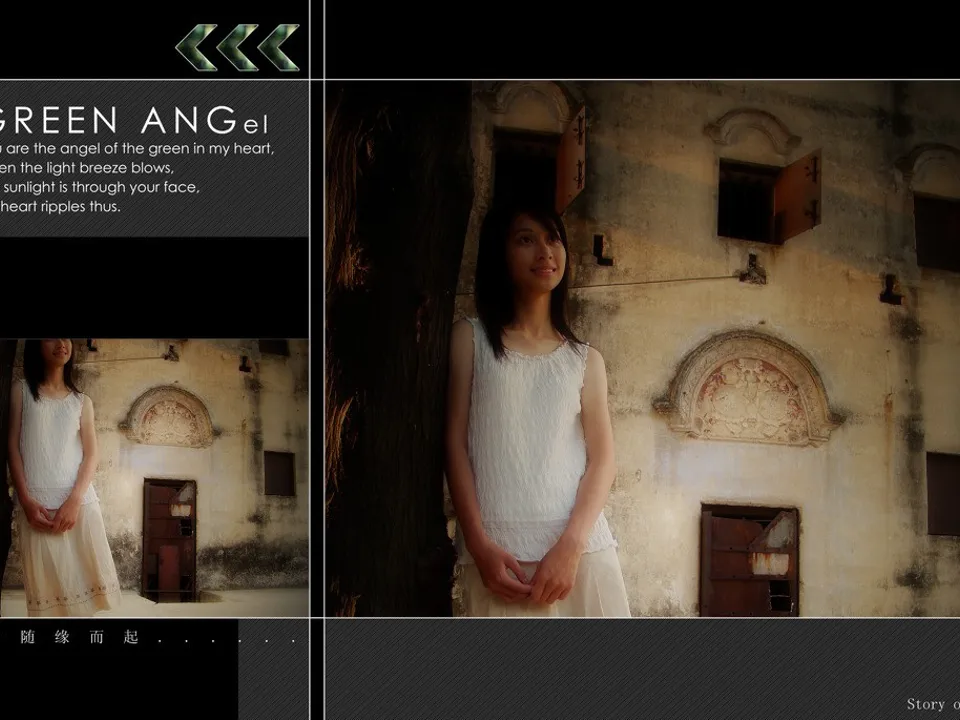Screen dimensions: 960x720
Task: Click the poem line ending 'green in my heart,'
Action: pyautogui.click(x=140, y=148)
